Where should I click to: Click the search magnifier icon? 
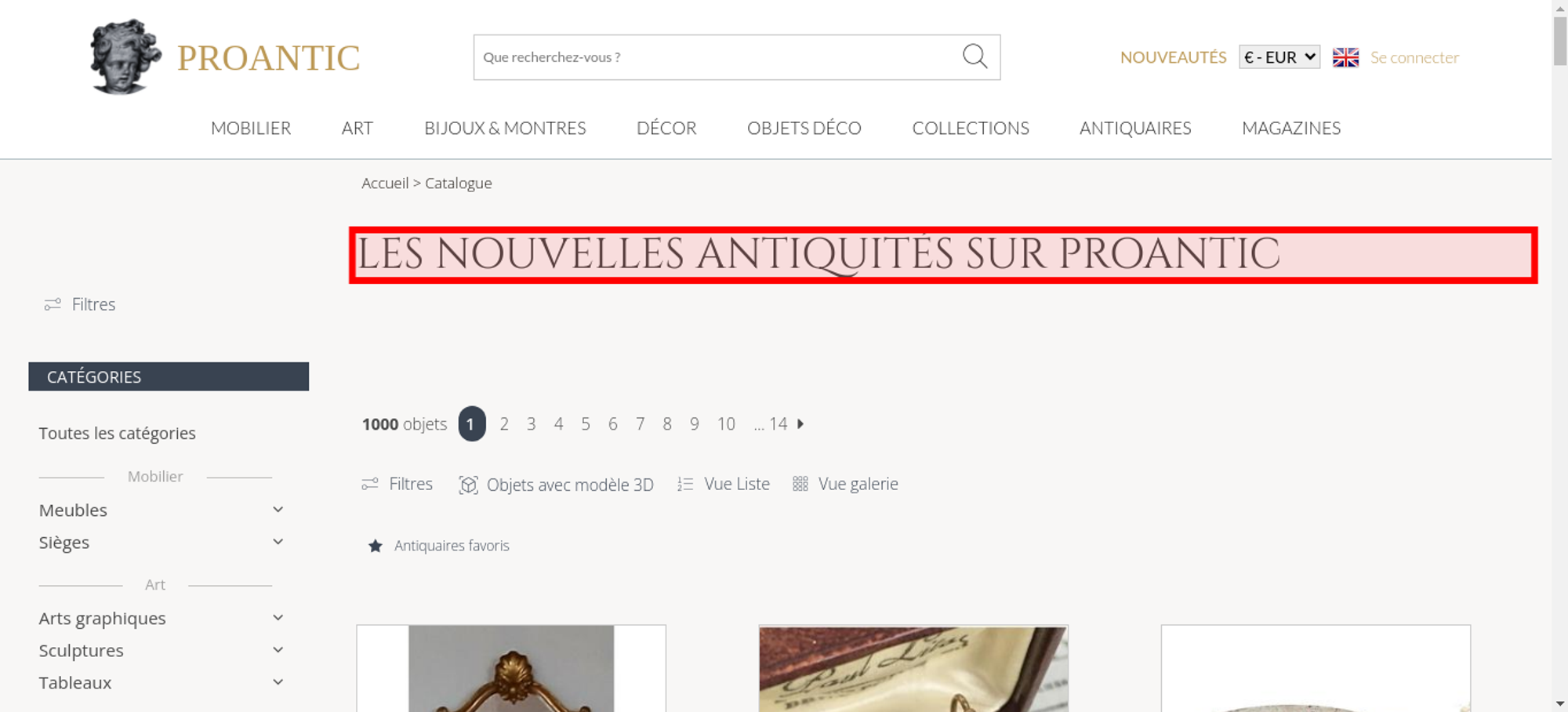pos(975,56)
